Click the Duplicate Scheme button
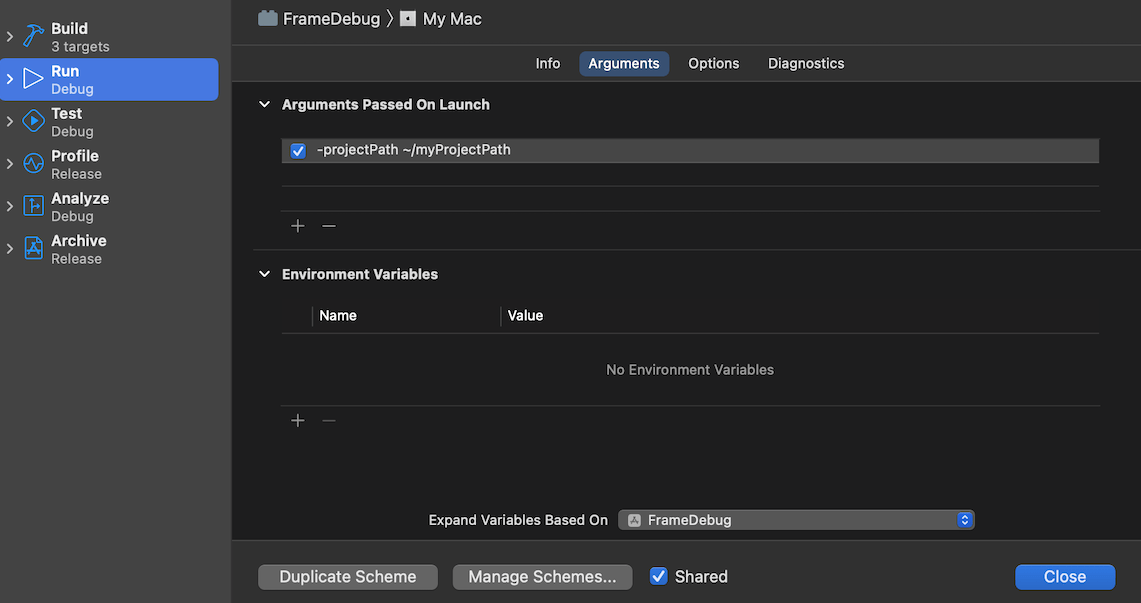The height and width of the screenshot is (603, 1141). click(347, 576)
